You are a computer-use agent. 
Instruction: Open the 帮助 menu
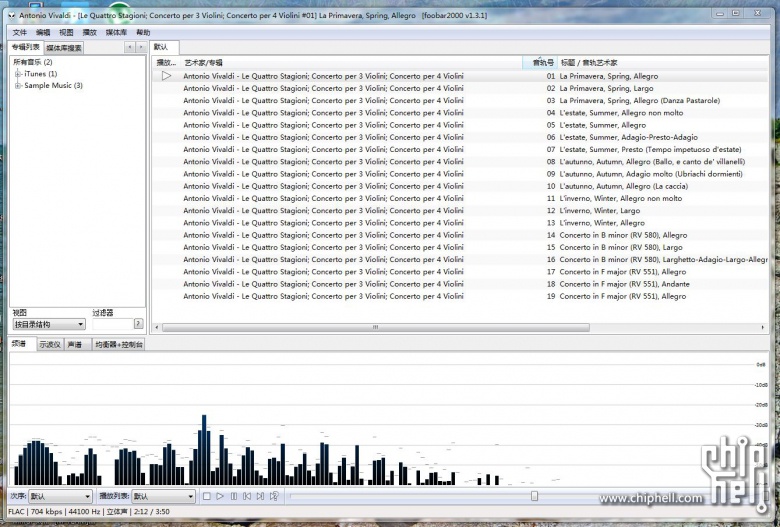(143, 32)
